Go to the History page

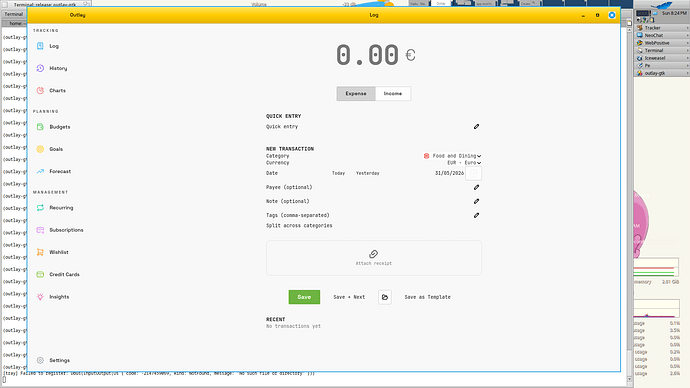58,68
